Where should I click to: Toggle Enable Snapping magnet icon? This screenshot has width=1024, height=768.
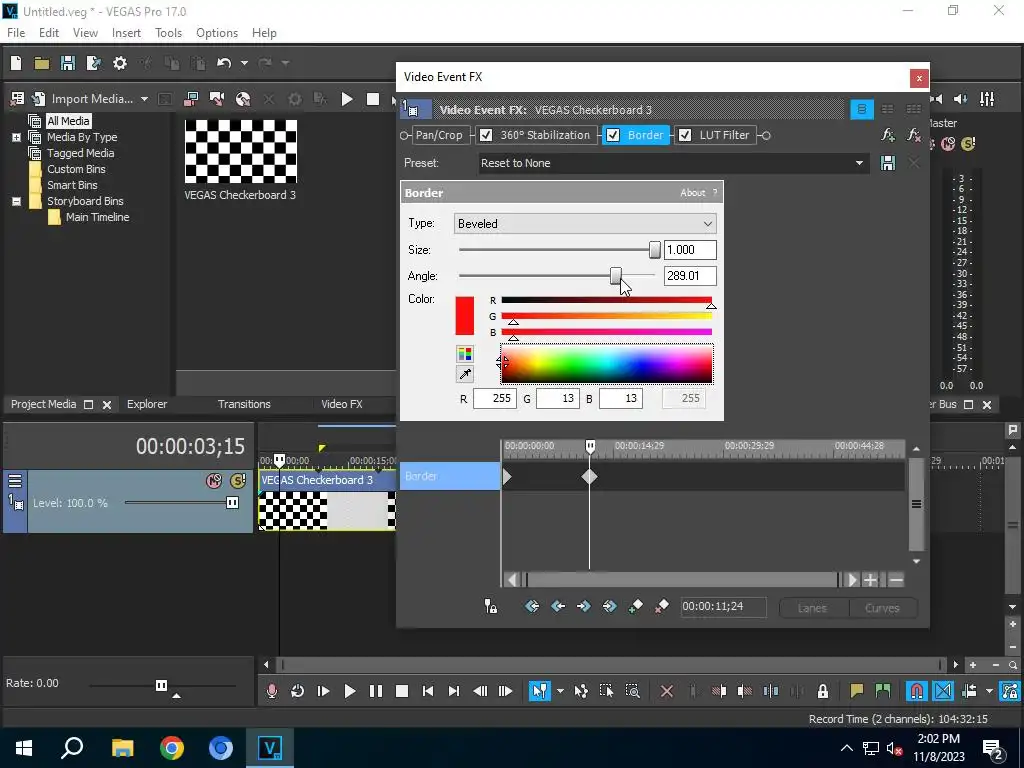pos(917,691)
